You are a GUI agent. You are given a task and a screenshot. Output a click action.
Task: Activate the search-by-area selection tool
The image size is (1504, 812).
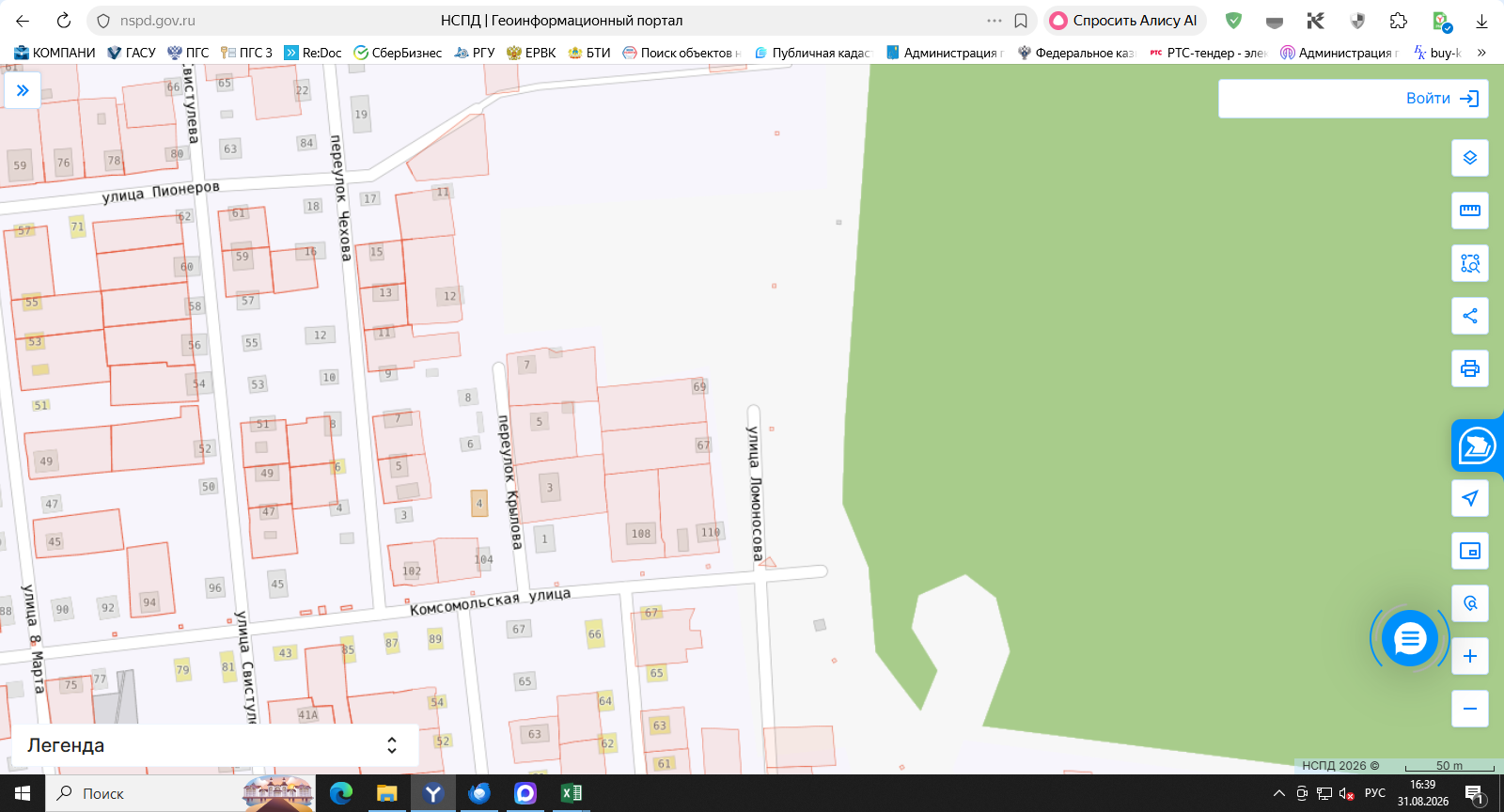click(1470, 263)
